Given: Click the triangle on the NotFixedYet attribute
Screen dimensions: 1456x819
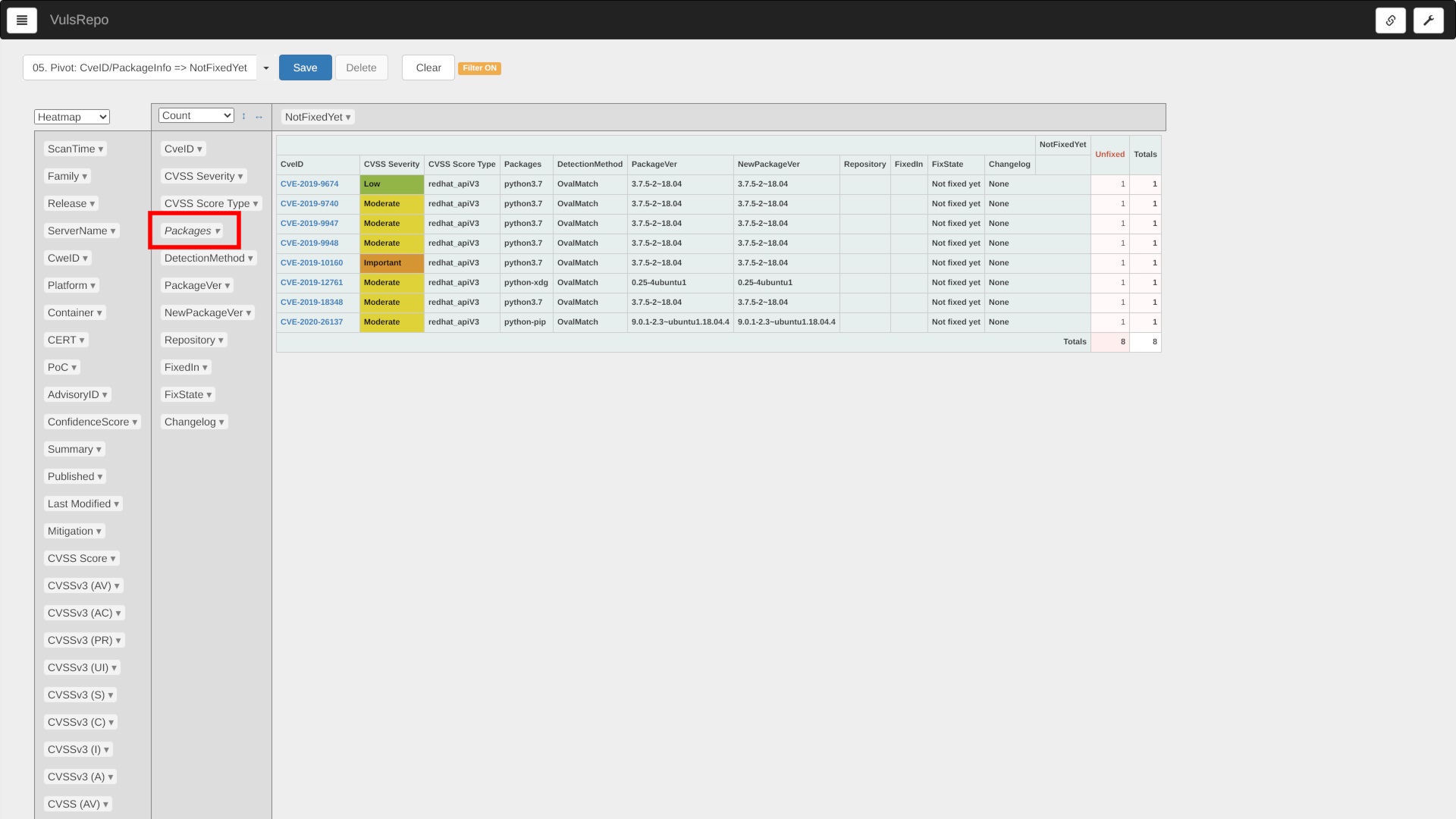Looking at the screenshot, I should (348, 118).
